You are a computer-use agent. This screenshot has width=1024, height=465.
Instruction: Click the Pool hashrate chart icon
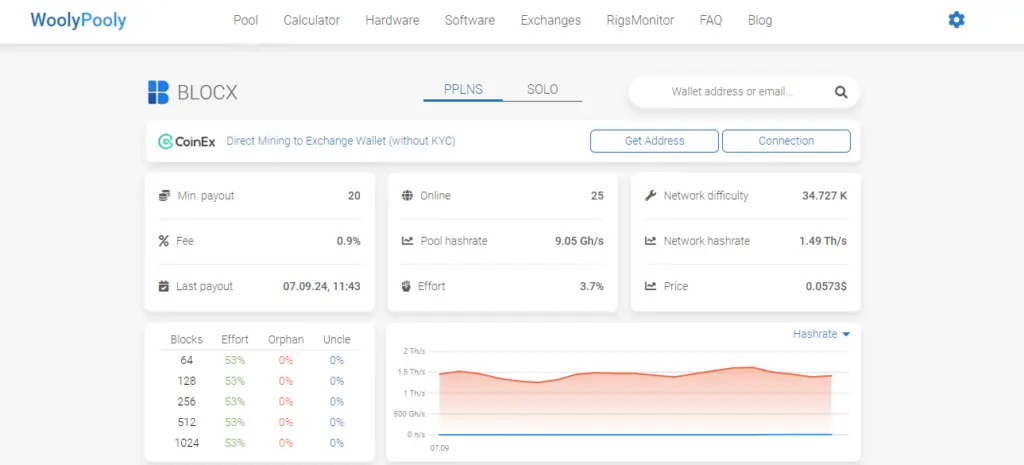[x=408, y=241]
